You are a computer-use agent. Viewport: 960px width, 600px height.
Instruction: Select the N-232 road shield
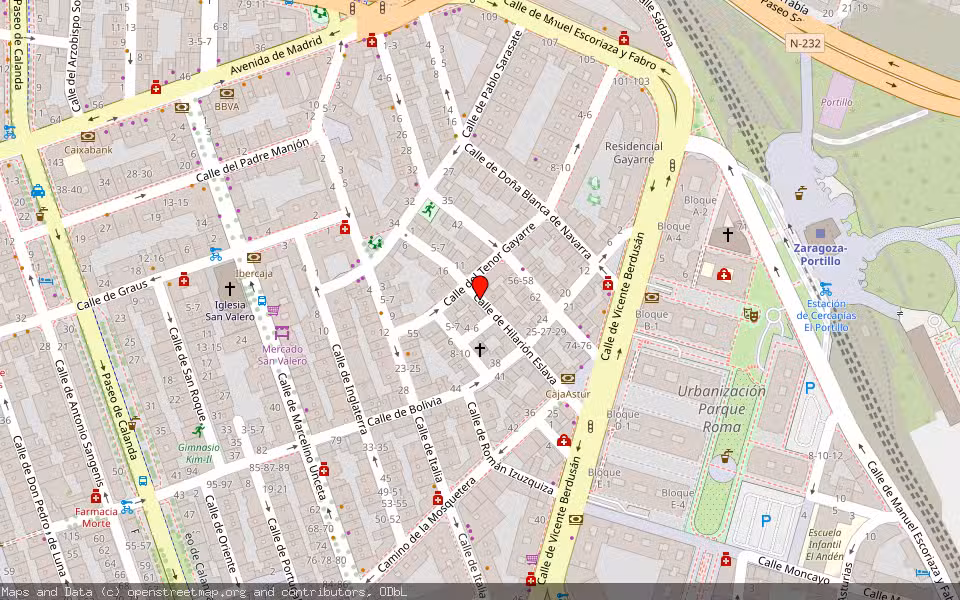[x=805, y=43]
